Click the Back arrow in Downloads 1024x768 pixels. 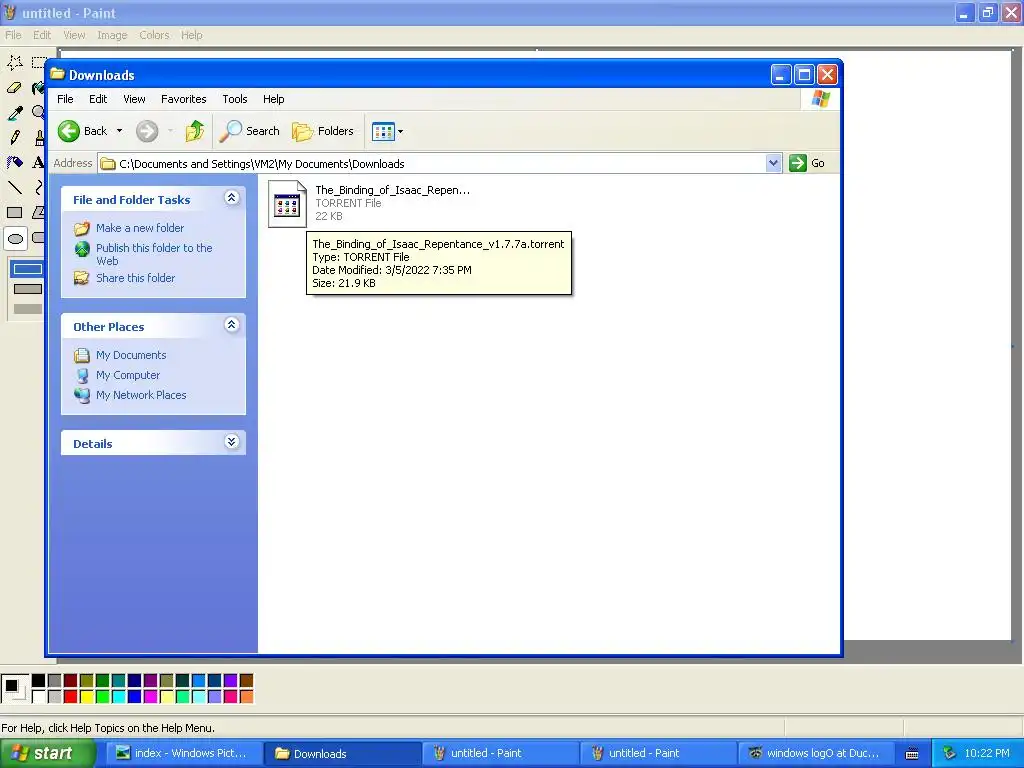tap(69, 131)
